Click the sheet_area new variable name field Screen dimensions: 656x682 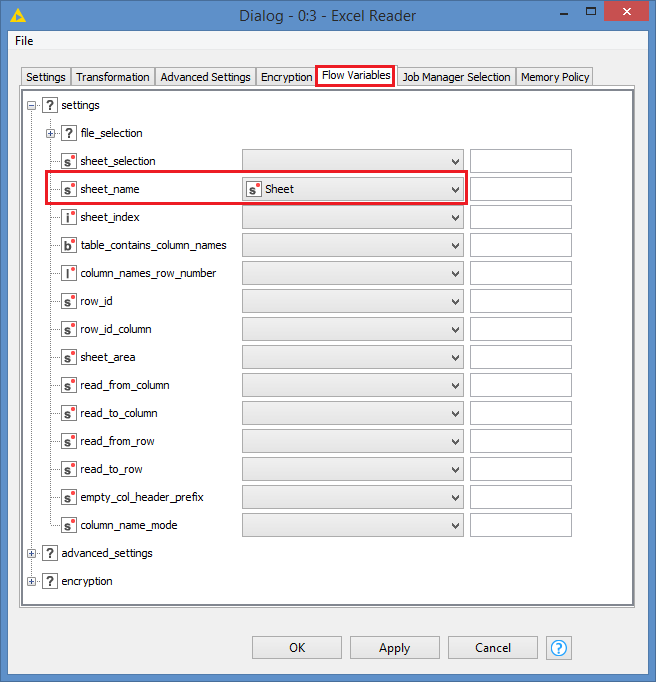pos(521,357)
